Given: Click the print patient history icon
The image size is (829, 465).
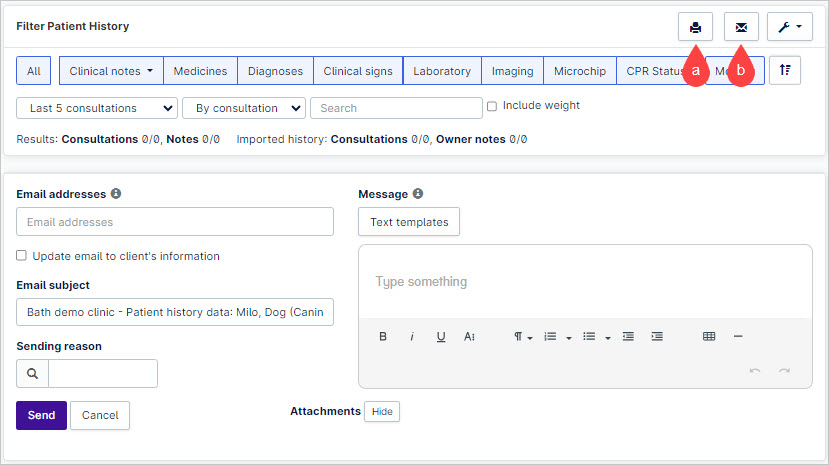Looking at the screenshot, I should coord(695,27).
